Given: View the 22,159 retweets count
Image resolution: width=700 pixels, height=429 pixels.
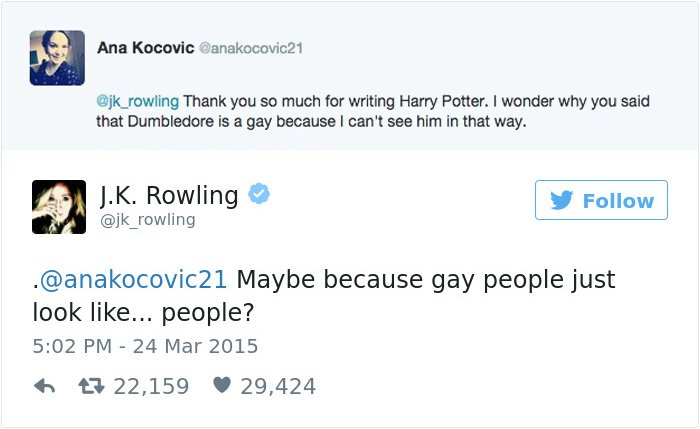Looking at the screenshot, I should [151, 386].
